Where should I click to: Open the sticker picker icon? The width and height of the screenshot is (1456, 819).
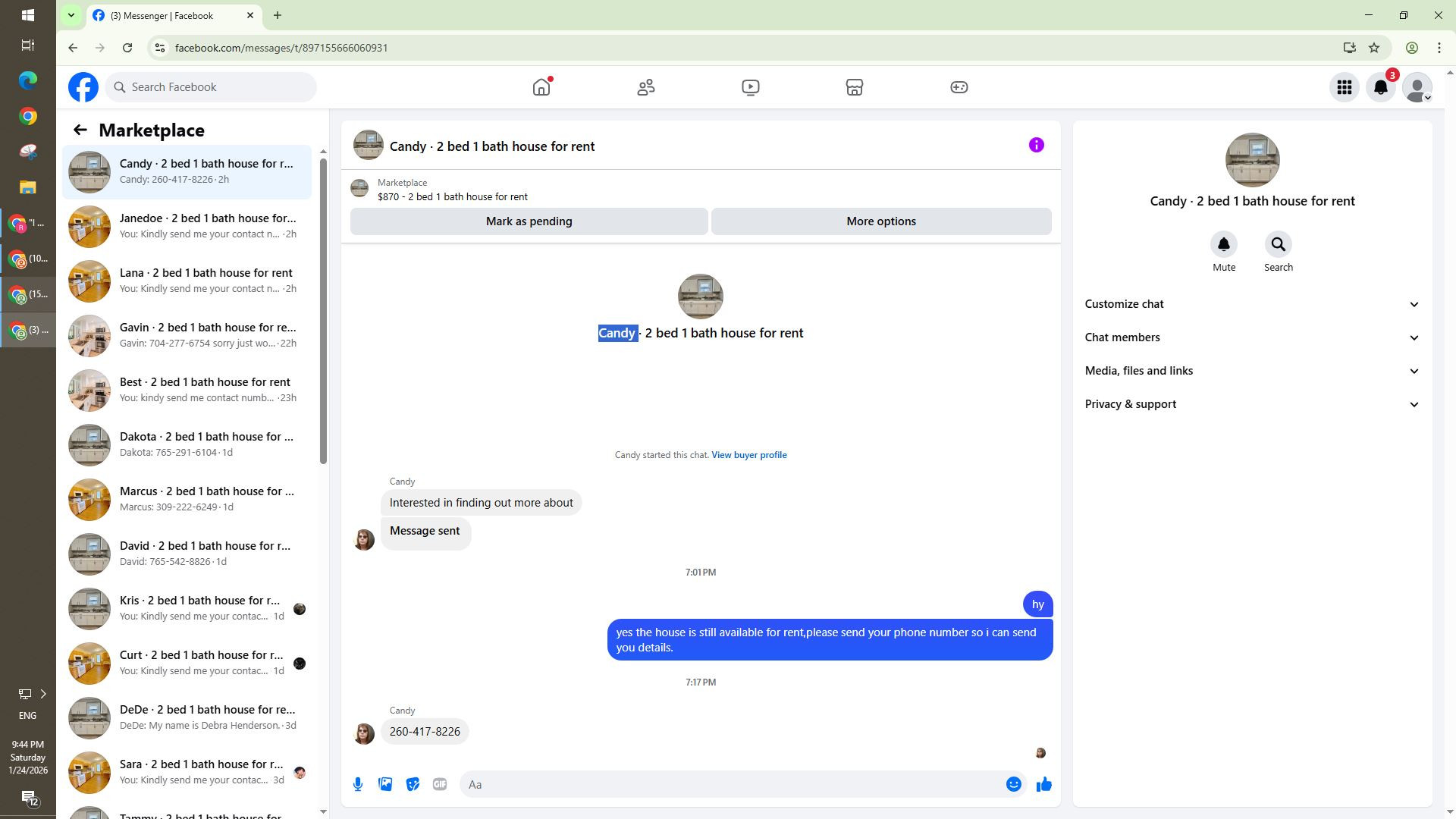(413, 785)
